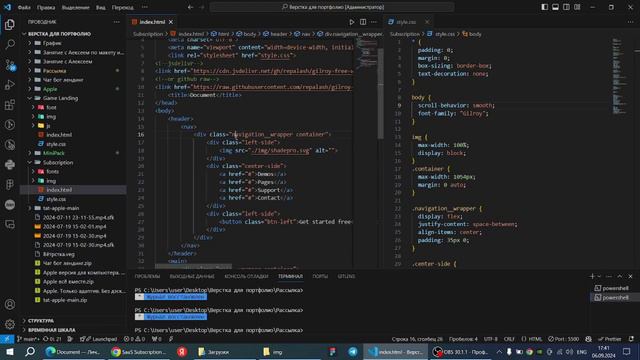This screenshot has height=360, width=640.
Task: Switch to the ПРОБЛЕМЫ panel tab
Action: (x=147, y=276)
